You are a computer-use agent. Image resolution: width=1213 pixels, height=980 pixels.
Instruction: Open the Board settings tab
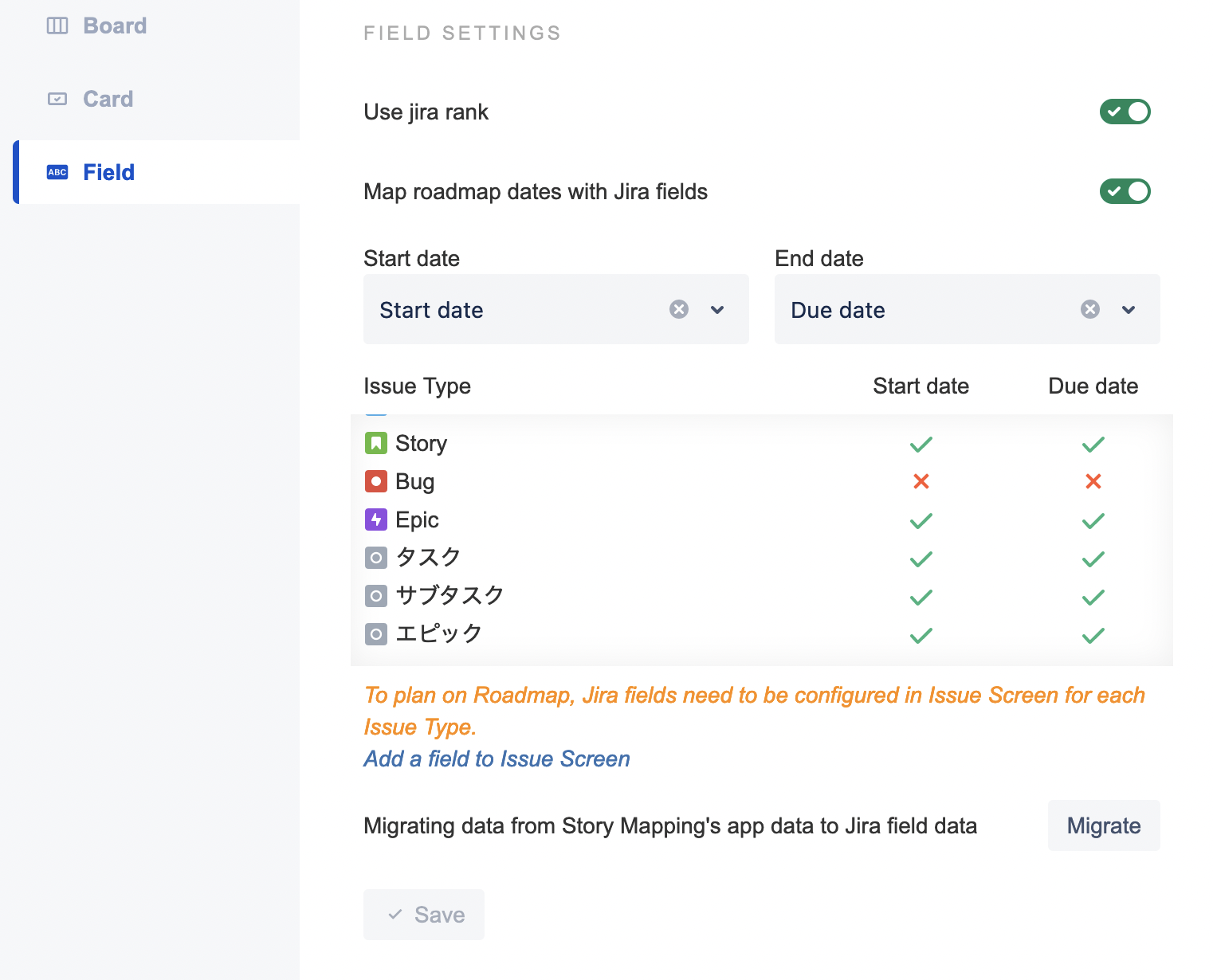[x=115, y=25]
